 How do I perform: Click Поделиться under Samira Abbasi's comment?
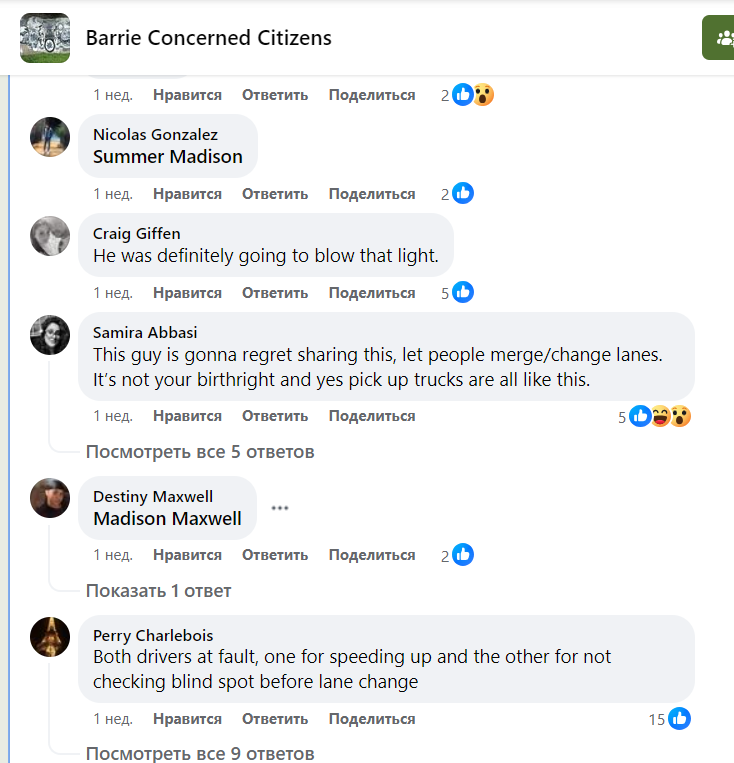pyautogui.click(x=372, y=416)
